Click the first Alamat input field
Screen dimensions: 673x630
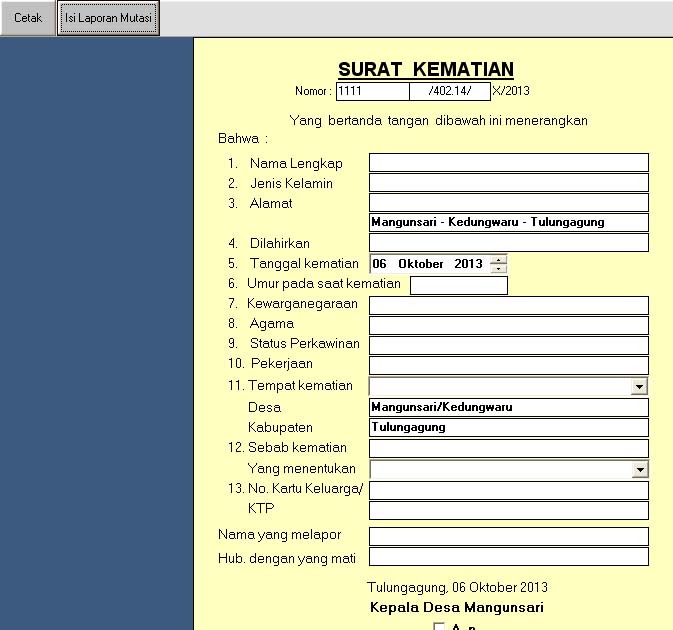(x=509, y=203)
